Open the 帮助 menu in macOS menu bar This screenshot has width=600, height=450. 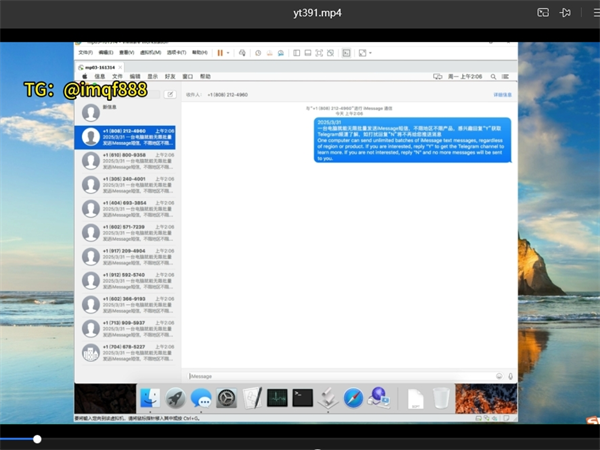pos(205,76)
